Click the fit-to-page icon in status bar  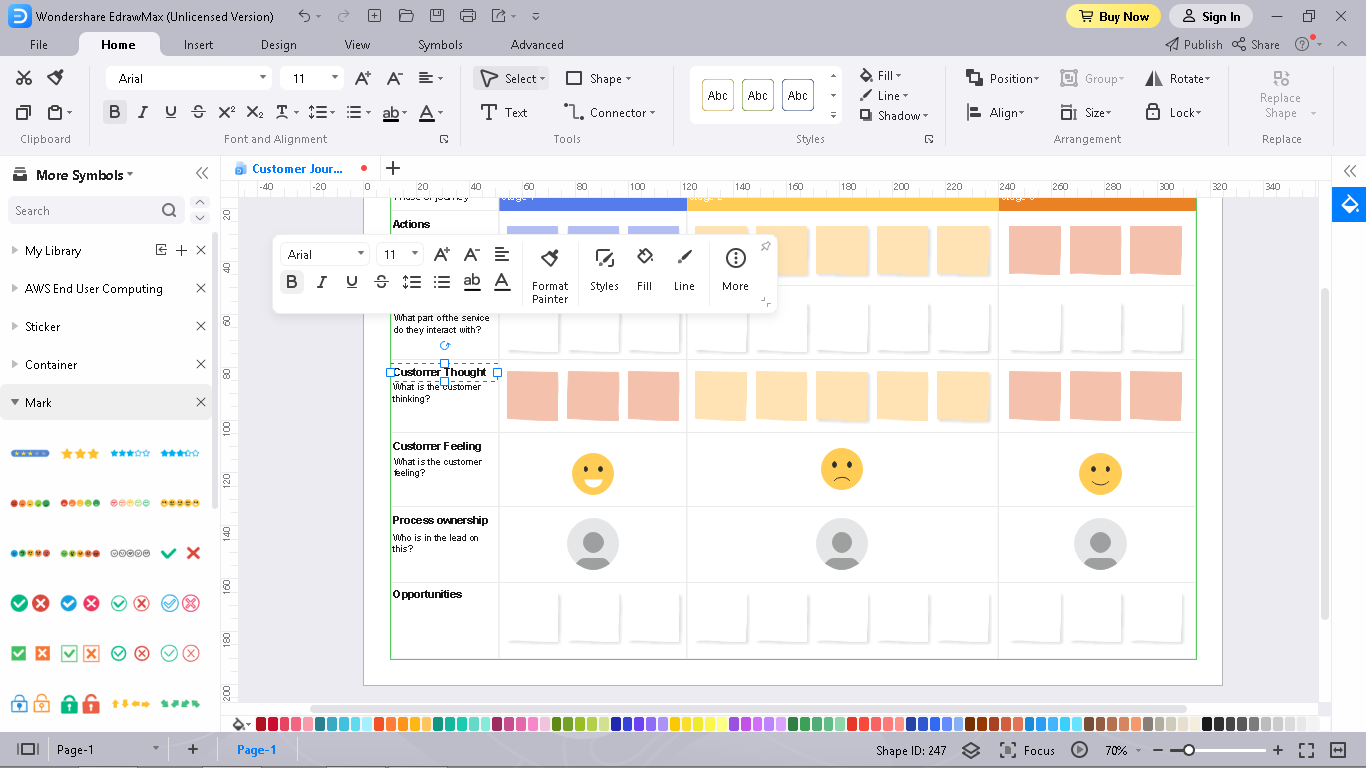1306,750
